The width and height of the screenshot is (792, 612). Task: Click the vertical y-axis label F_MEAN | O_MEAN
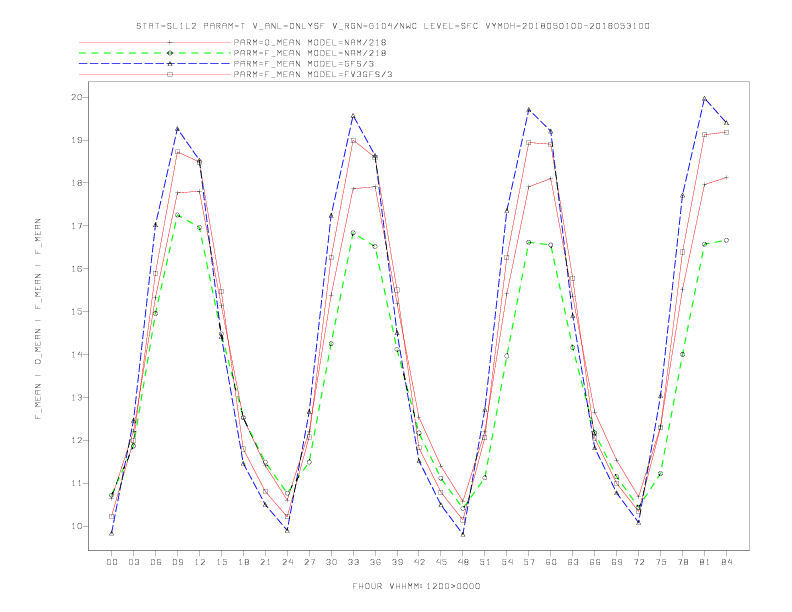click(38, 319)
